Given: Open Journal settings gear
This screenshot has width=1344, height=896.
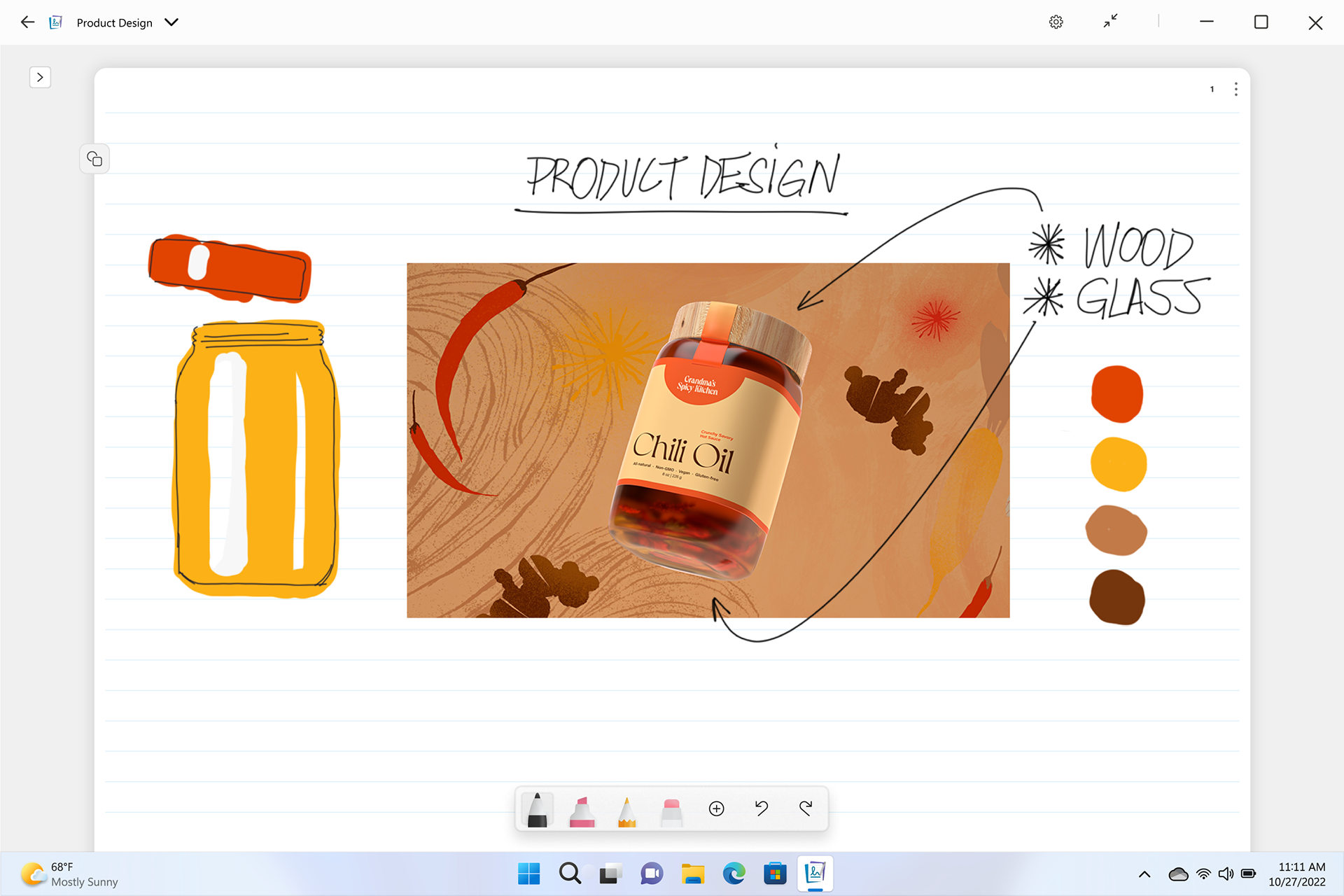Looking at the screenshot, I should (x=1056, y=22).
